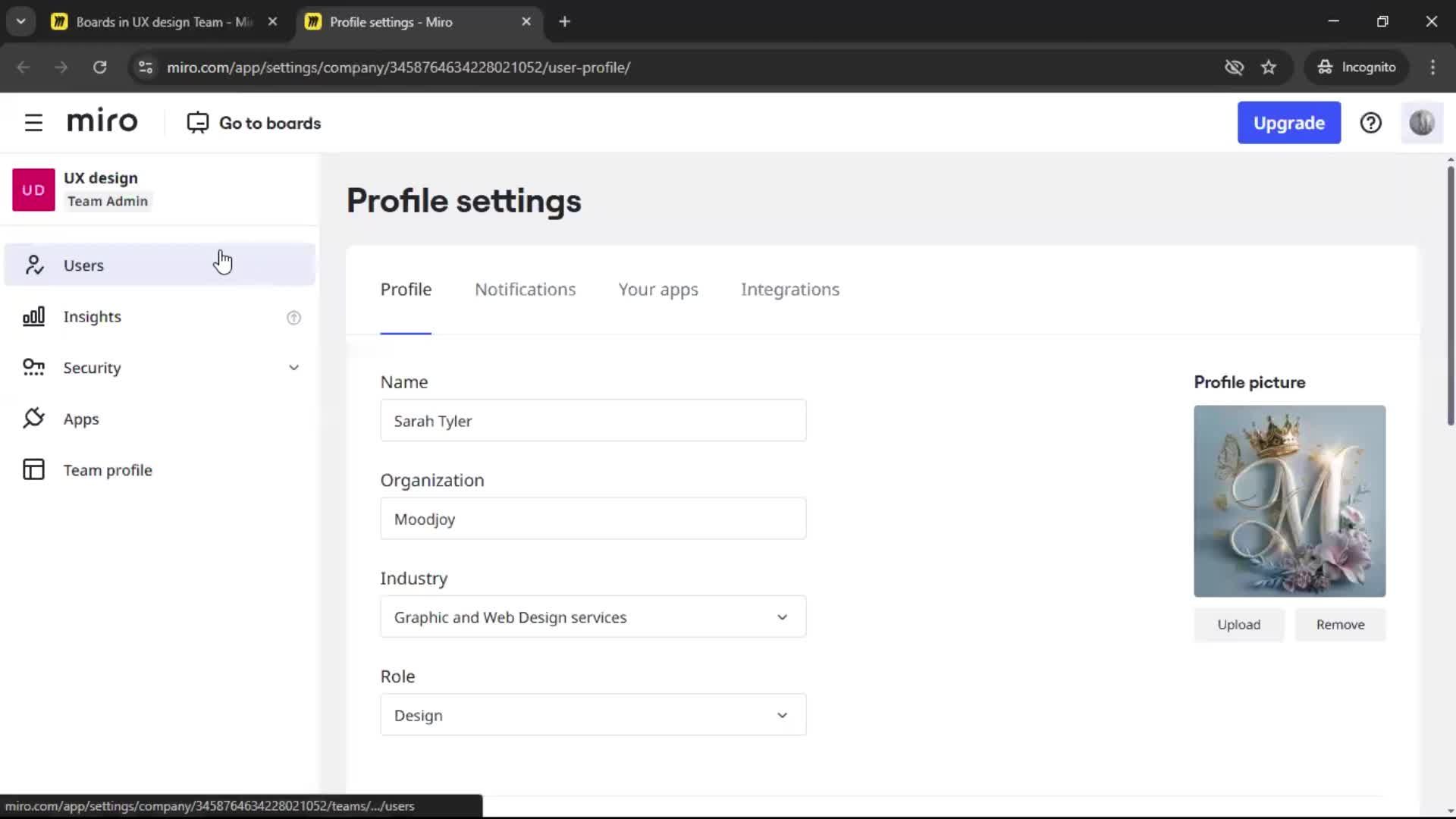Click the Insights upgrade arrow badge

point(293,317)
